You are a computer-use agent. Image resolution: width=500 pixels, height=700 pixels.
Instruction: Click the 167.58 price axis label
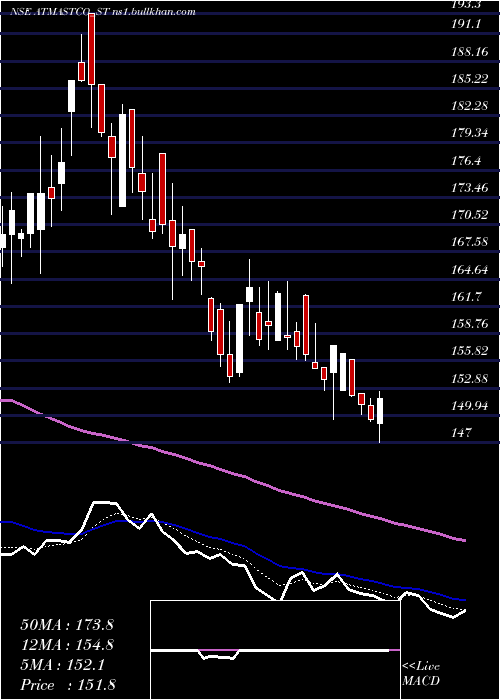[470, 242]
